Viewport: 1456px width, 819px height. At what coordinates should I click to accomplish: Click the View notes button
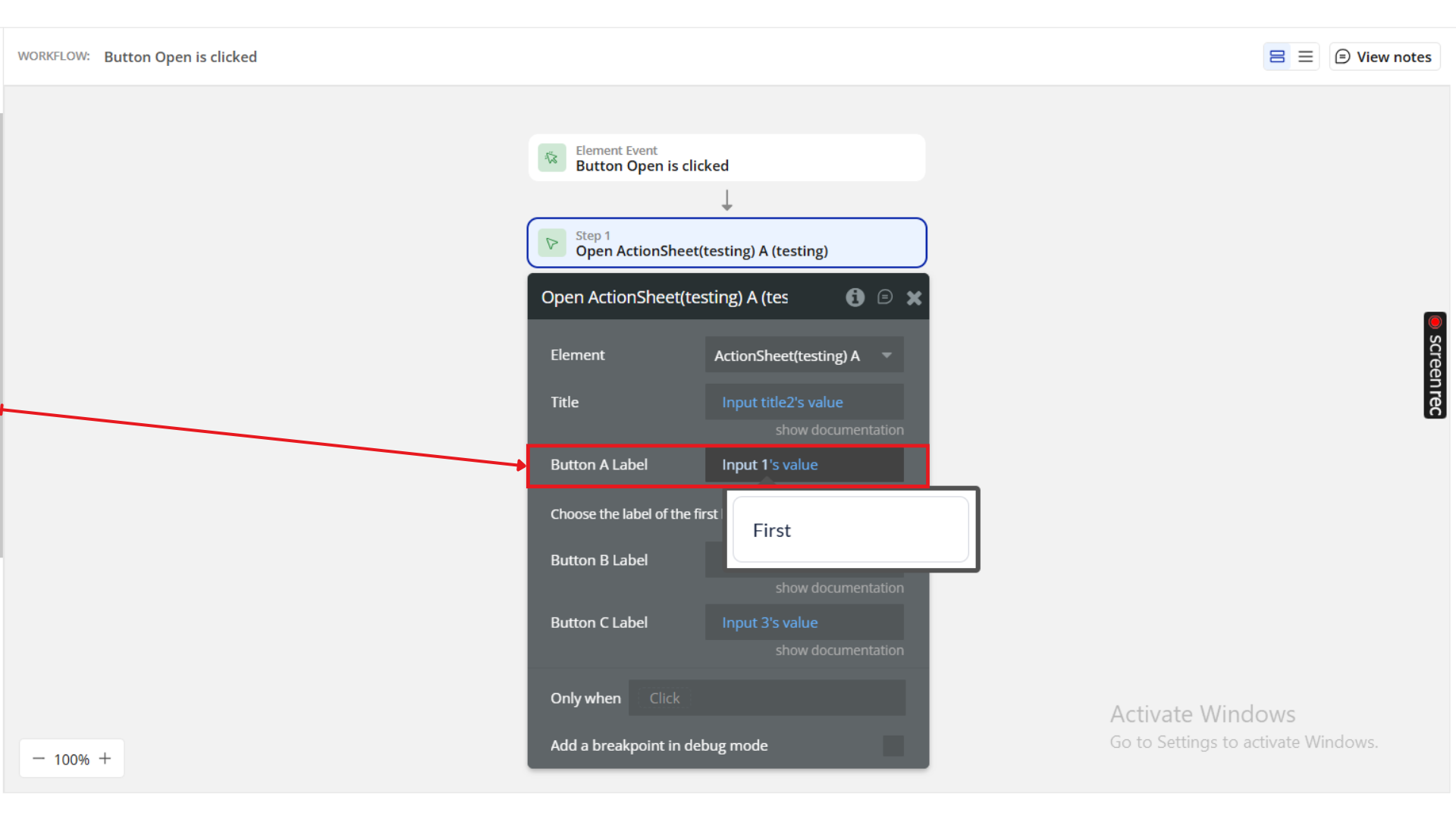(x=1384, y=57)
